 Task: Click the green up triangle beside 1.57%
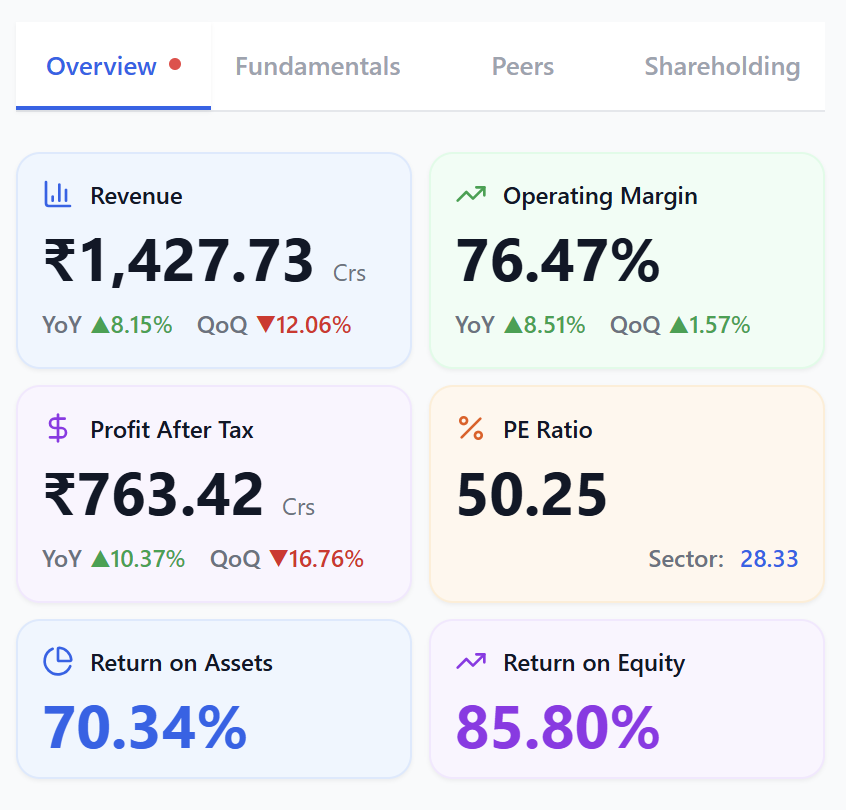(x=678, y=324)
